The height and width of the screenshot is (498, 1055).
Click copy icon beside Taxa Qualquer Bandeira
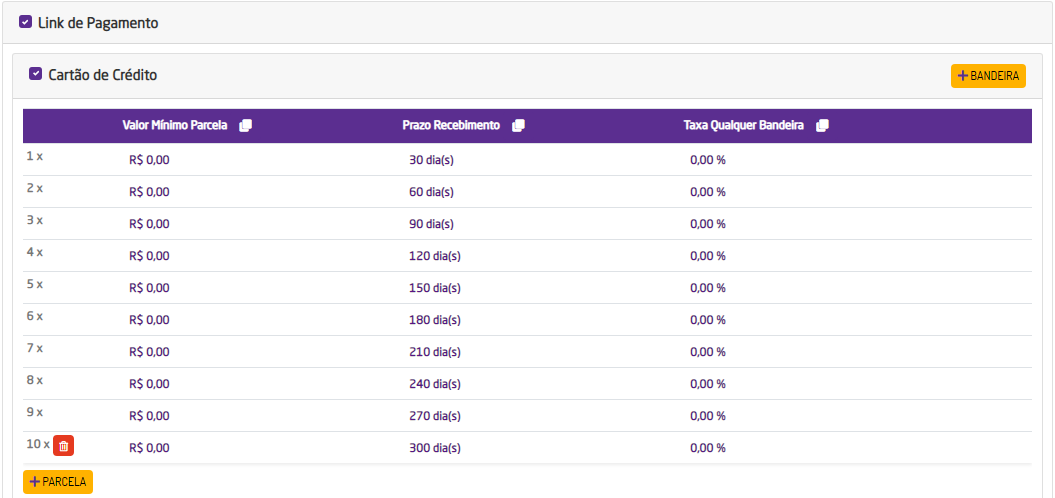coord(822,126)
